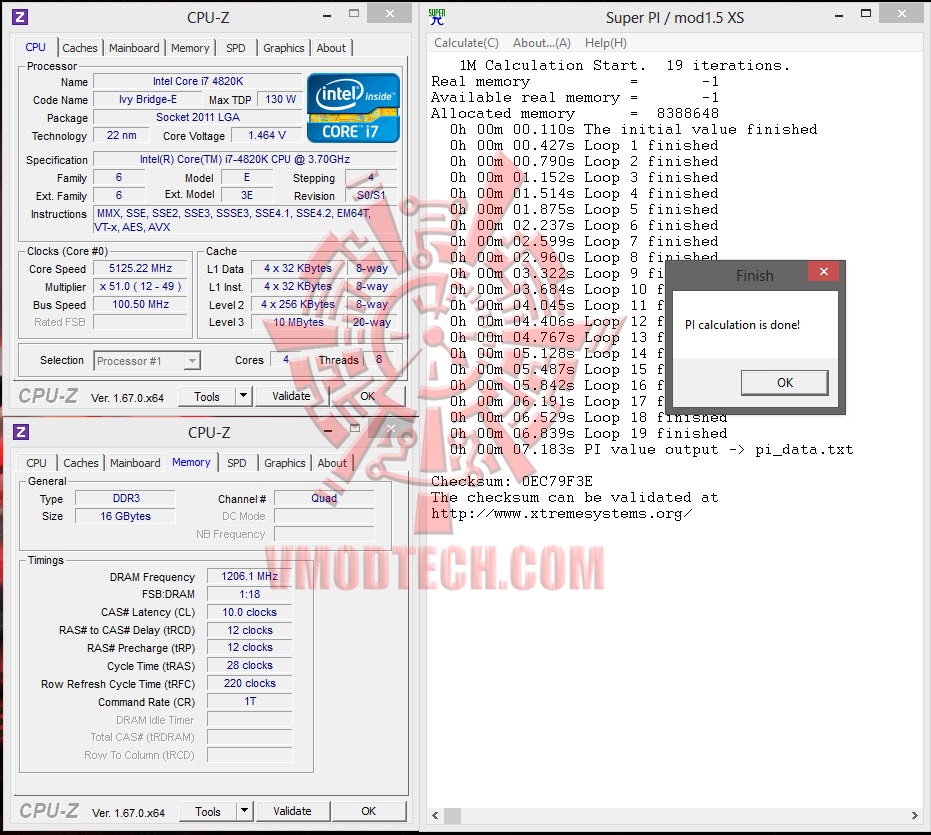Select CPU tab in bottom CPU-Z window
This screenshot has height=835, width=931.
coord(36,463)
